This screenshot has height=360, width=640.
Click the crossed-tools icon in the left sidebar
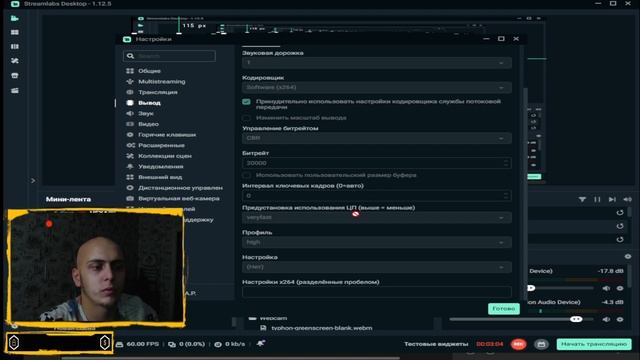(15, 61)
